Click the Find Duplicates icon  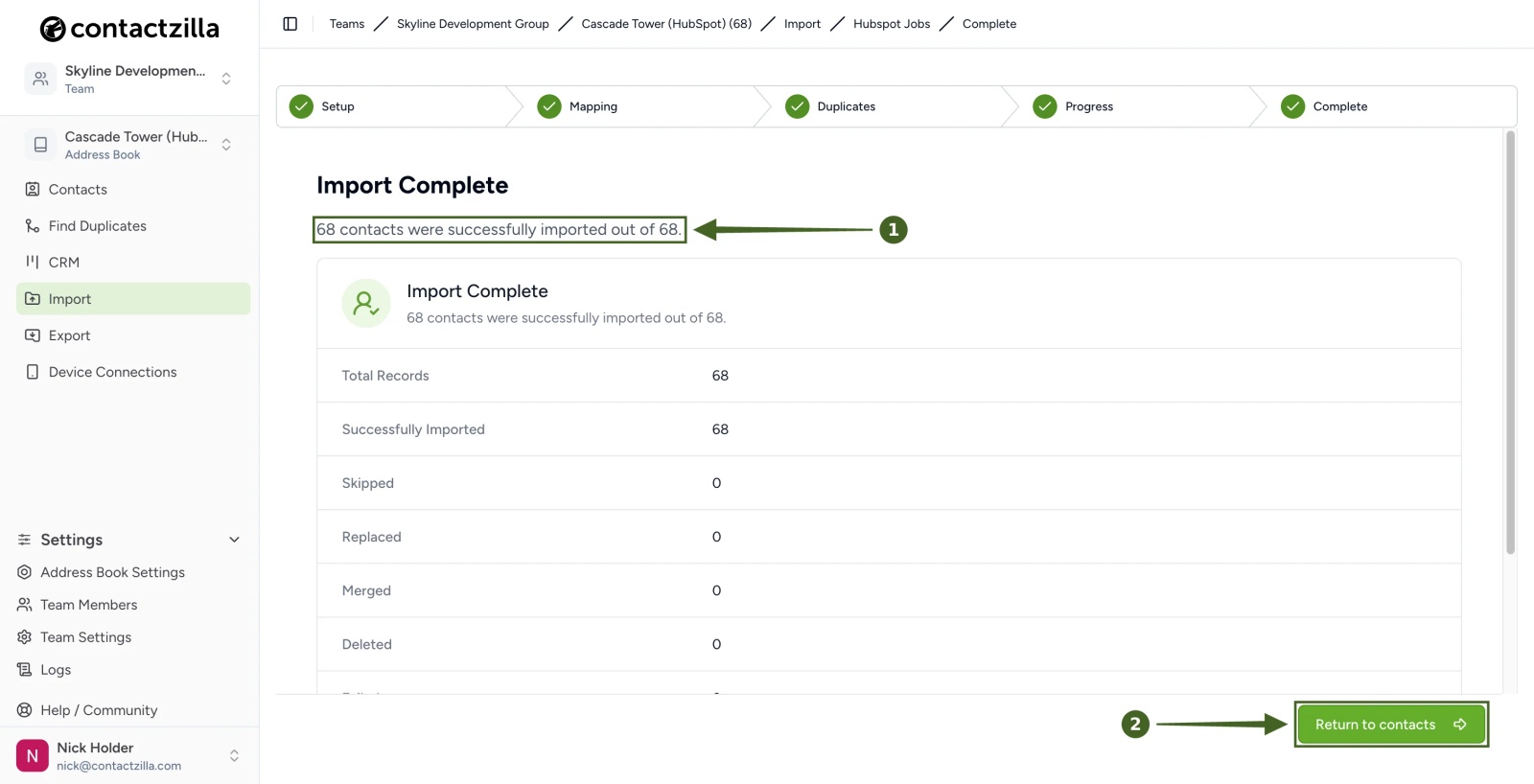pyautogui.click(x=33, y=226)
